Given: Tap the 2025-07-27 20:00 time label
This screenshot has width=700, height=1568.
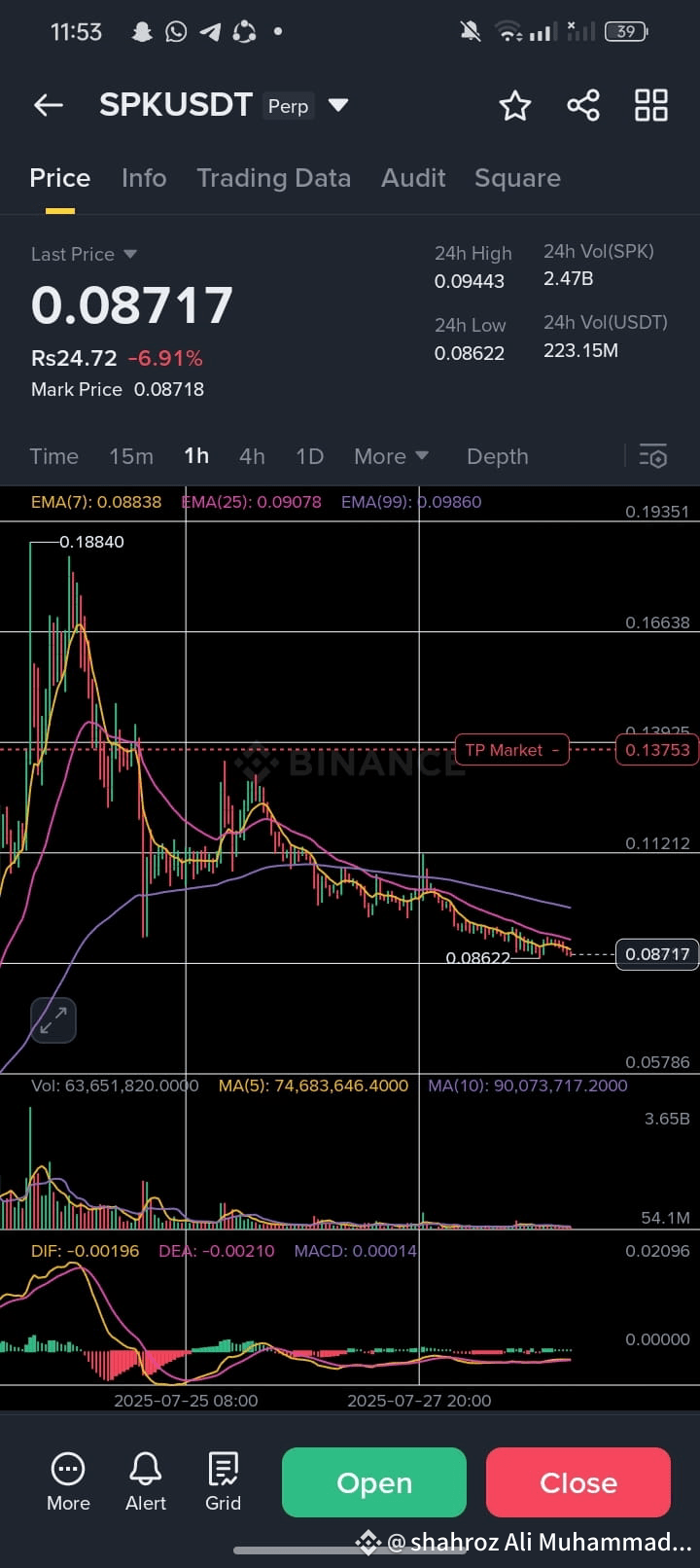Looking at the screenshot, I should 419,1401.
